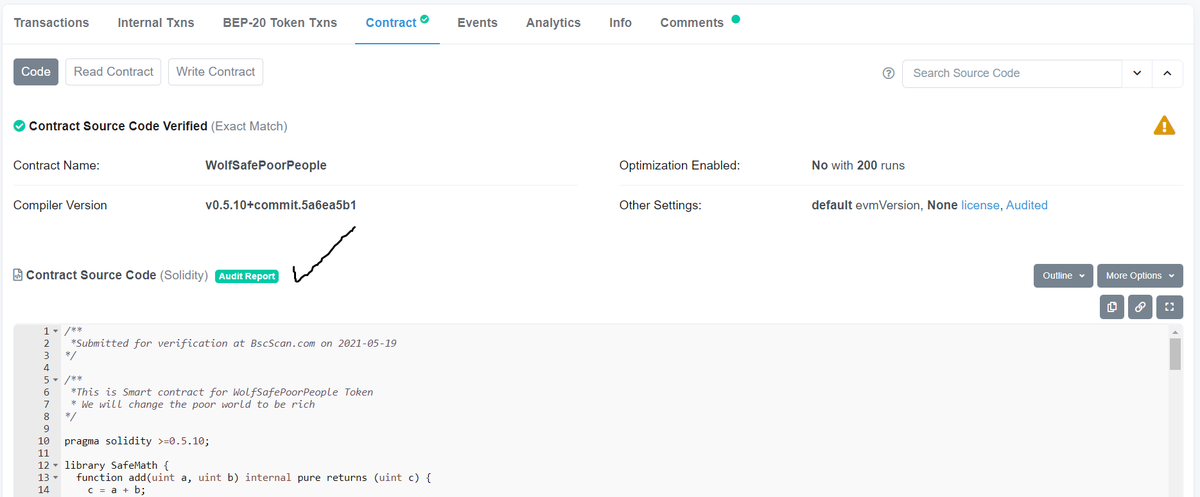Open the Internal Txns tab
Image resolution: width=1200 pixels, height=497 pixels.
point(156,22)
